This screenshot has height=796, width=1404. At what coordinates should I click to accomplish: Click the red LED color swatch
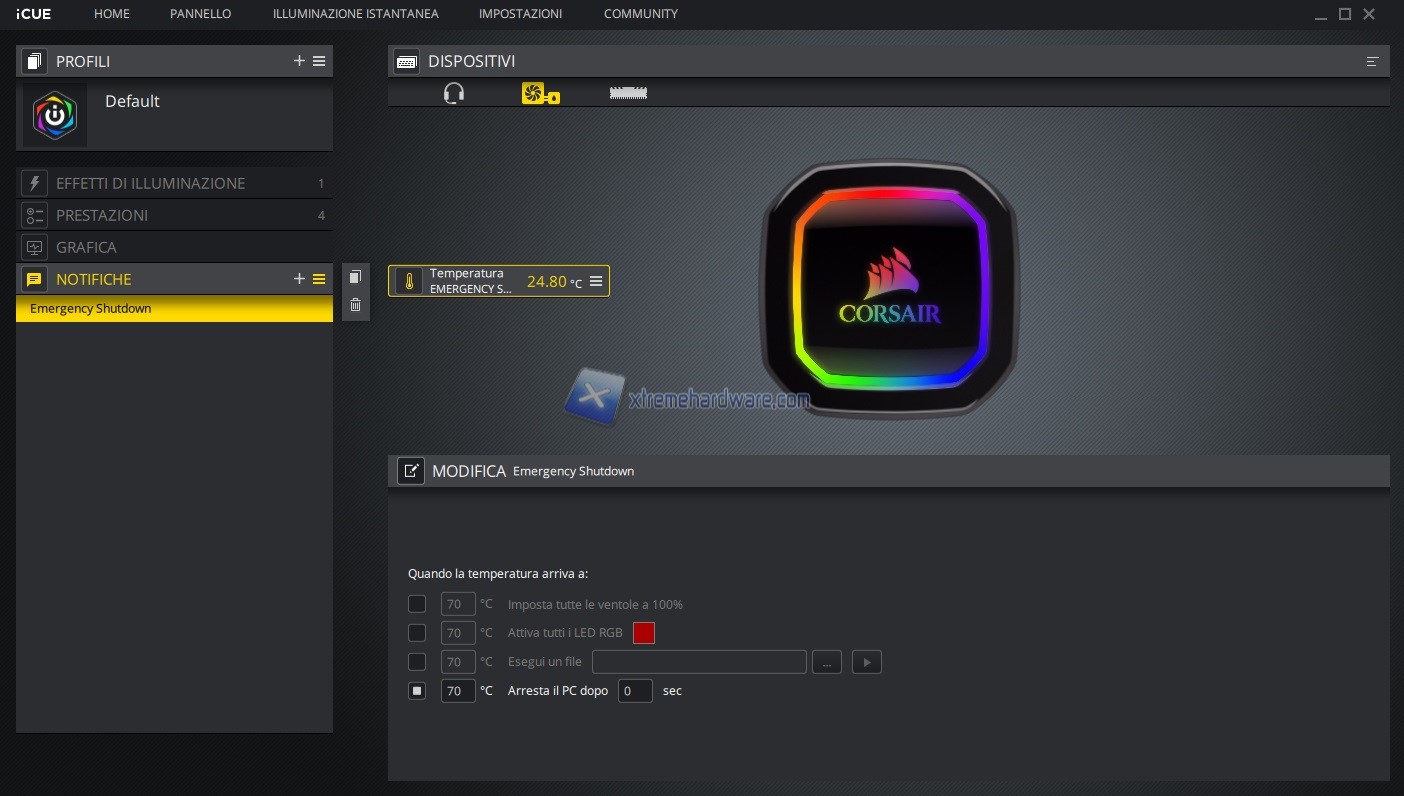pos(644,633)
